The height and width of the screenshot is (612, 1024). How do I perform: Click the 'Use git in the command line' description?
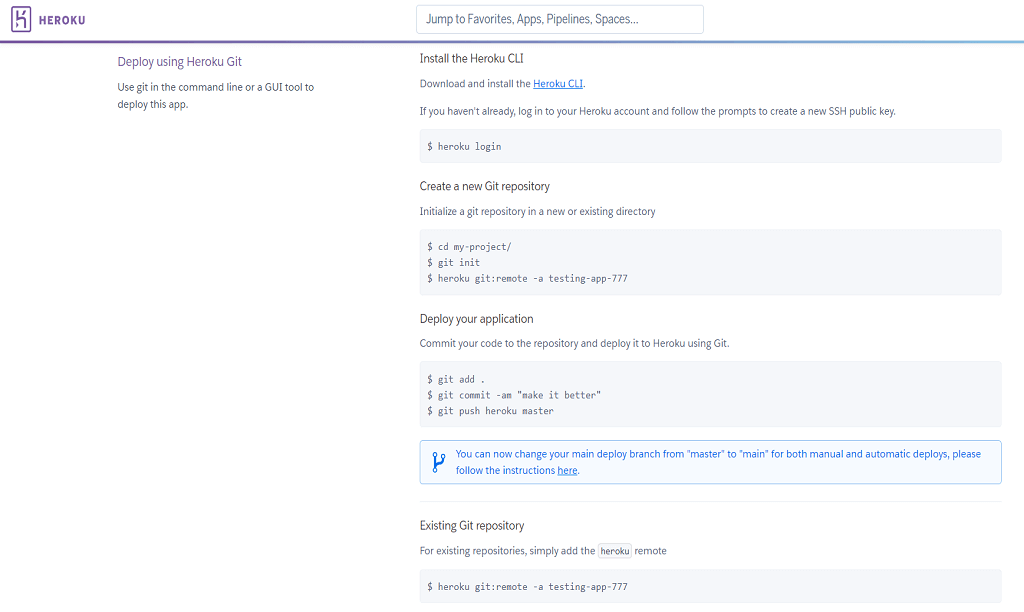pos(216,95)
